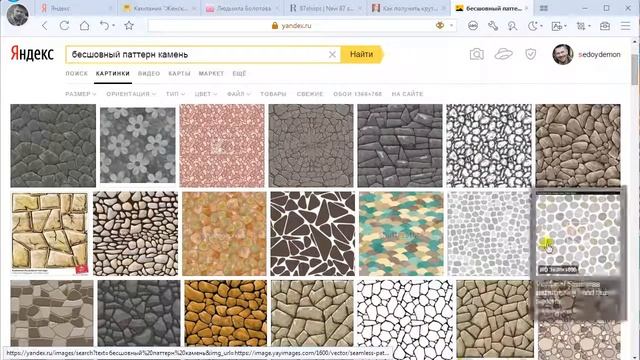Select the КАРТИНКИ tab
The width and height of the screenshot is (640, 360).
[x=113, y=73]
